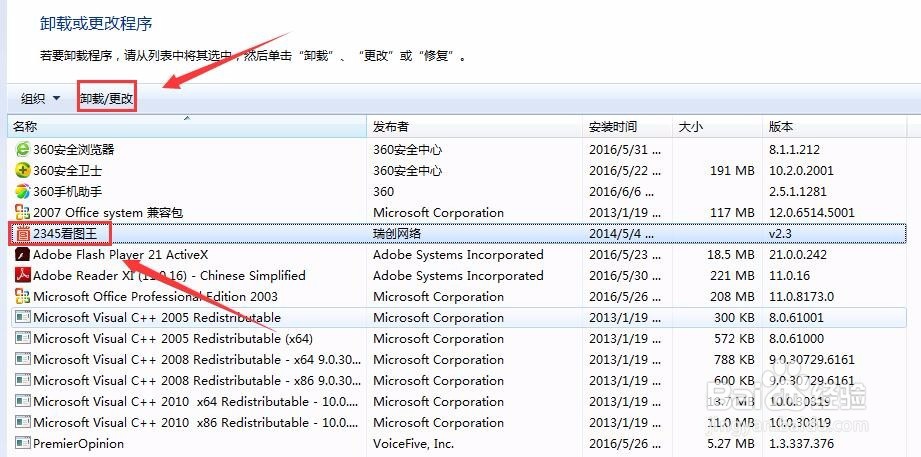Click the 2007 Office system 兼容包 icon
The width and height of the screenshot is (921, 457).
coord(22,213)
